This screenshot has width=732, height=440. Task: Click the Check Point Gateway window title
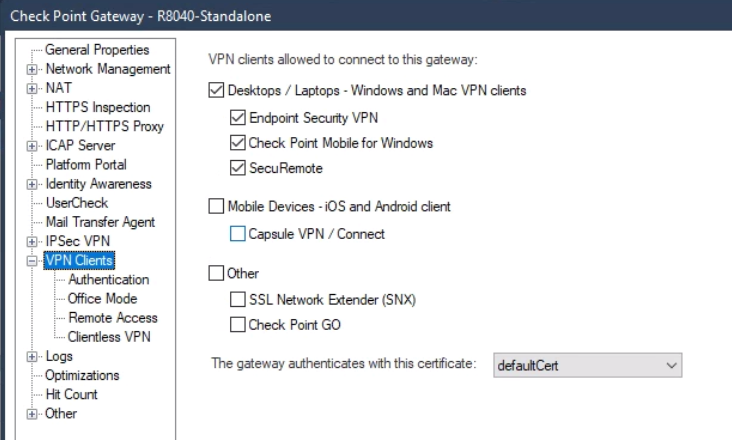point(141,16)
